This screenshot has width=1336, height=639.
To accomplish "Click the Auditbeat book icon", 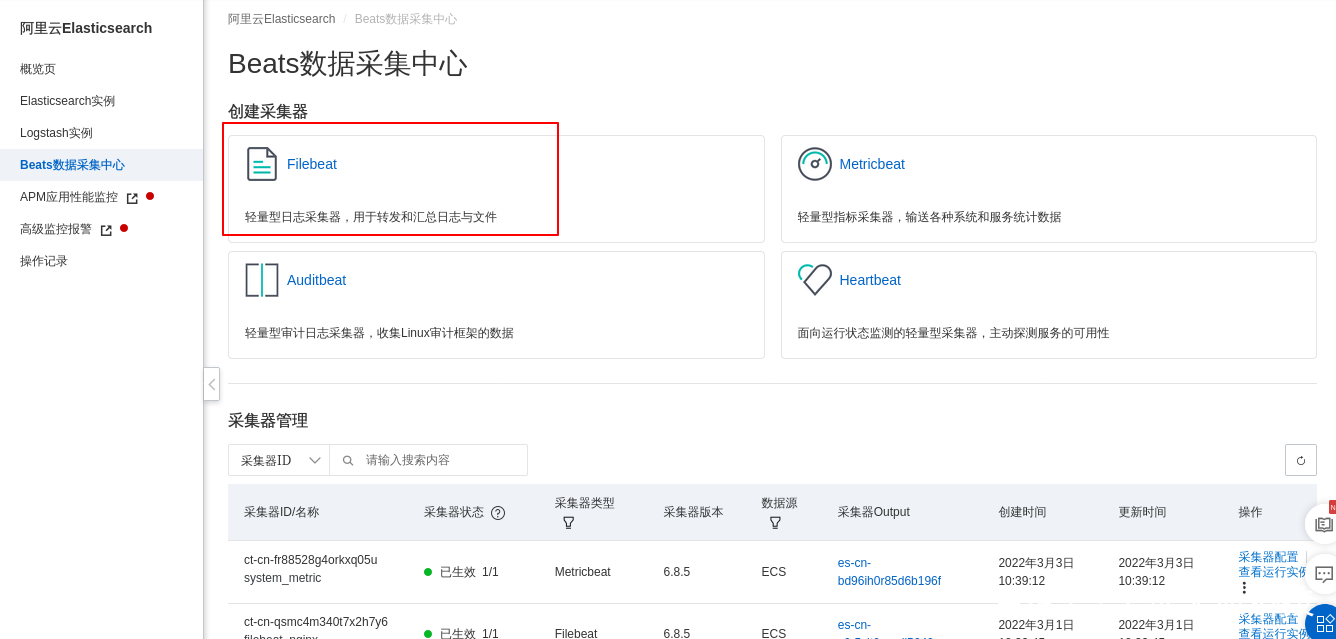I will (x=262, y=280).
